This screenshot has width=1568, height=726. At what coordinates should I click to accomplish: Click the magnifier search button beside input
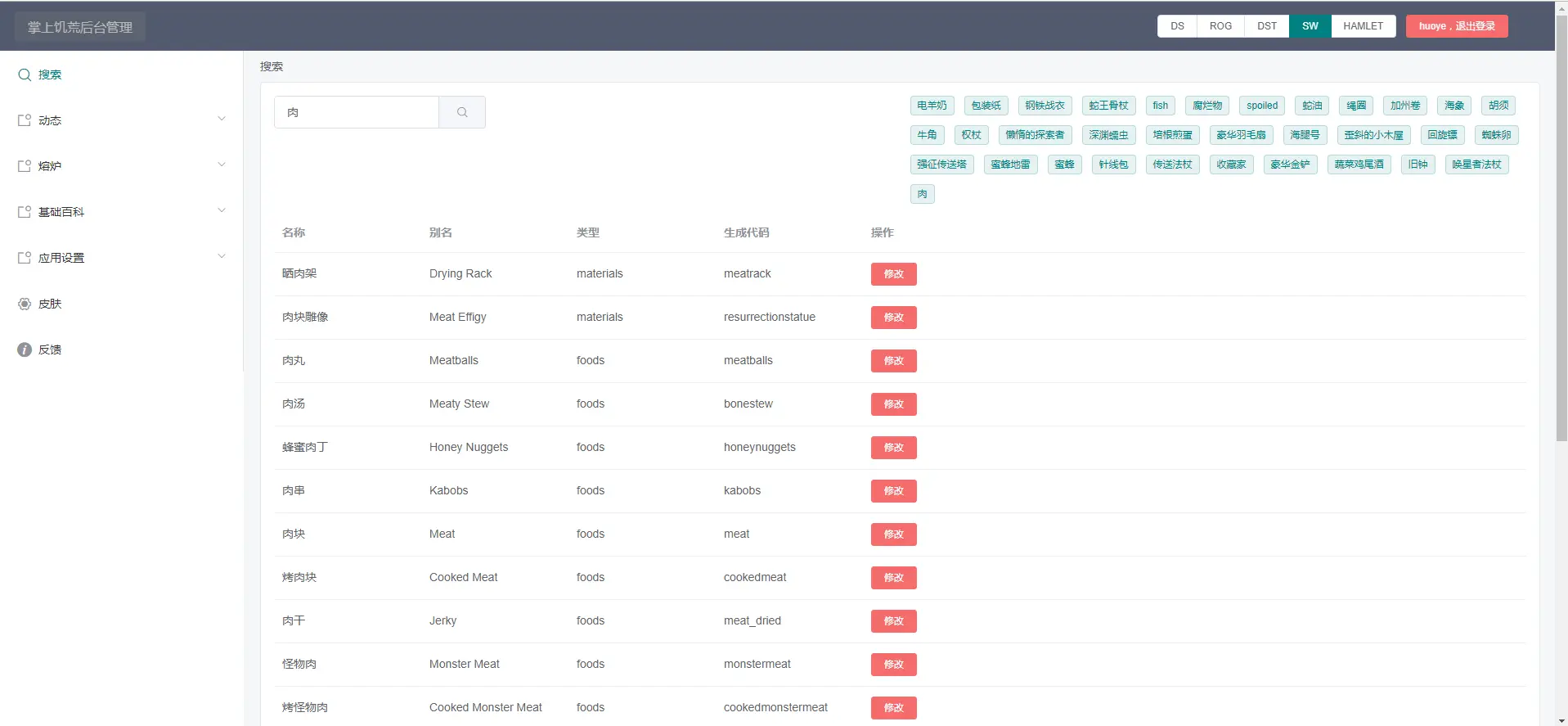462,112
